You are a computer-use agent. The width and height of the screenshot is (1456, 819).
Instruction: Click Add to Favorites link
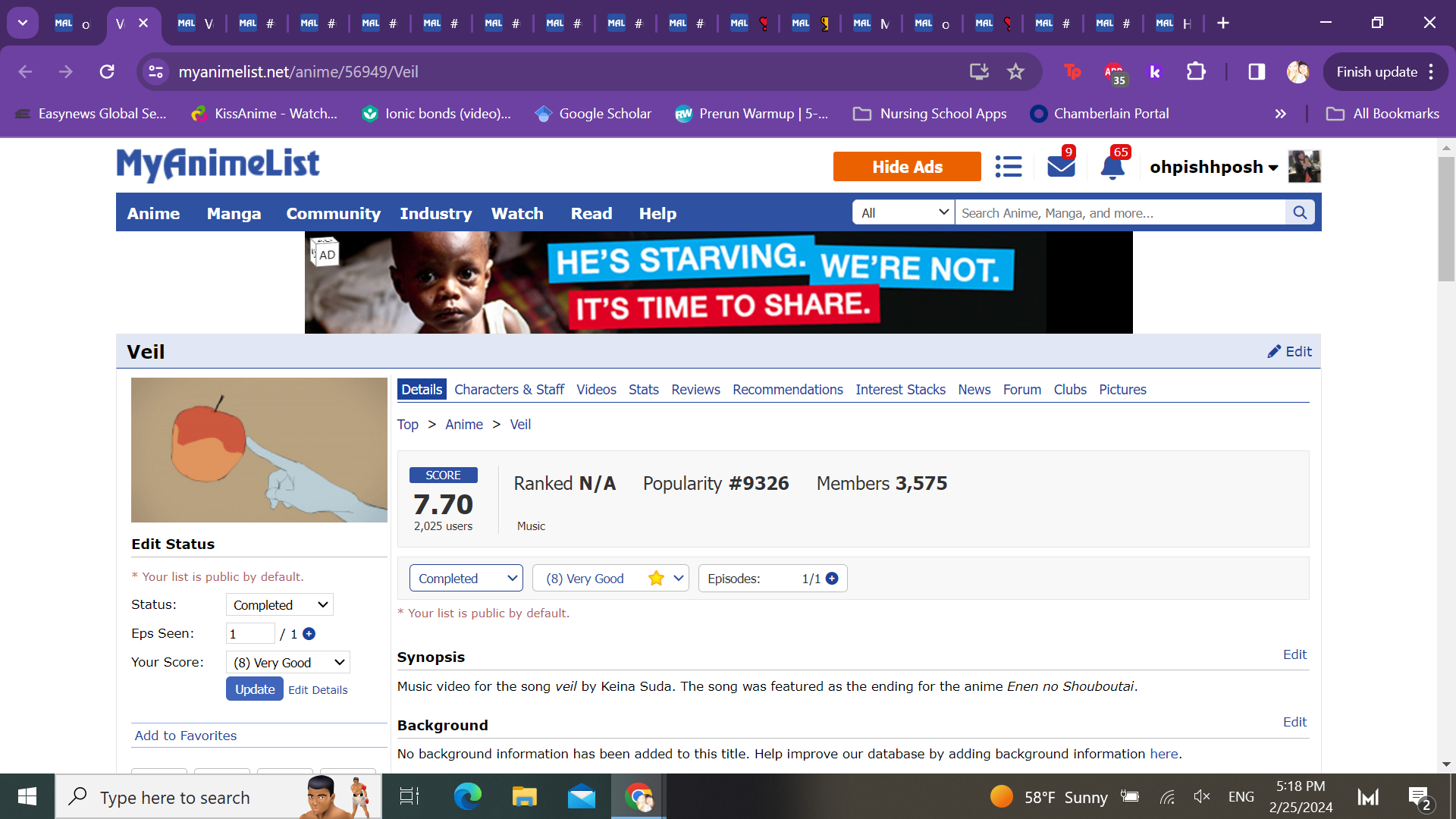pyautogui.click(x=186, y=736)
